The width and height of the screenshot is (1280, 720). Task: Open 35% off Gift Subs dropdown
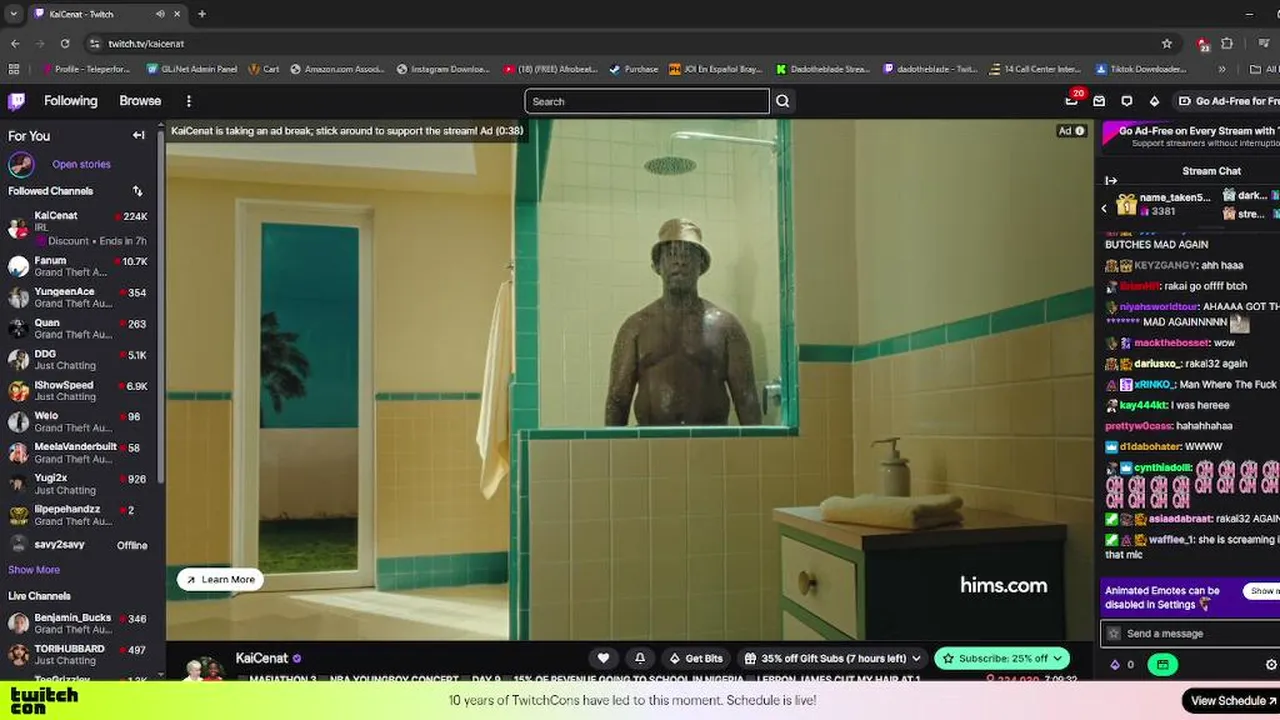pyautogui.click(x=833, y=658)
